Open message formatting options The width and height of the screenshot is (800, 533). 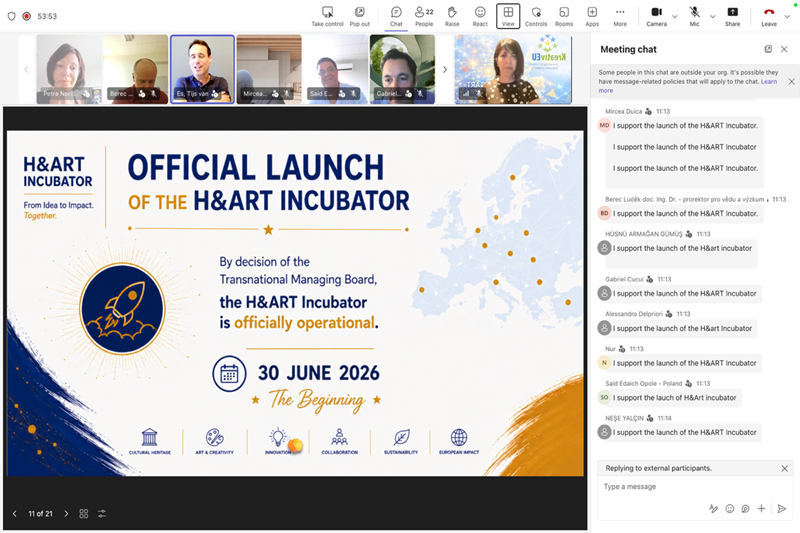point(713,509)
